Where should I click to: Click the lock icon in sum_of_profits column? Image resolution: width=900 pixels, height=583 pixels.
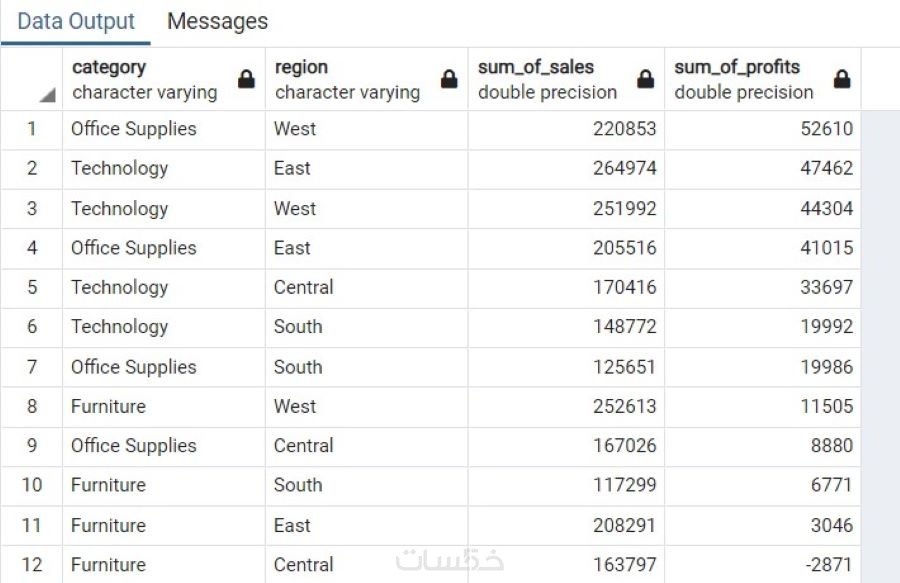(842, 80)
